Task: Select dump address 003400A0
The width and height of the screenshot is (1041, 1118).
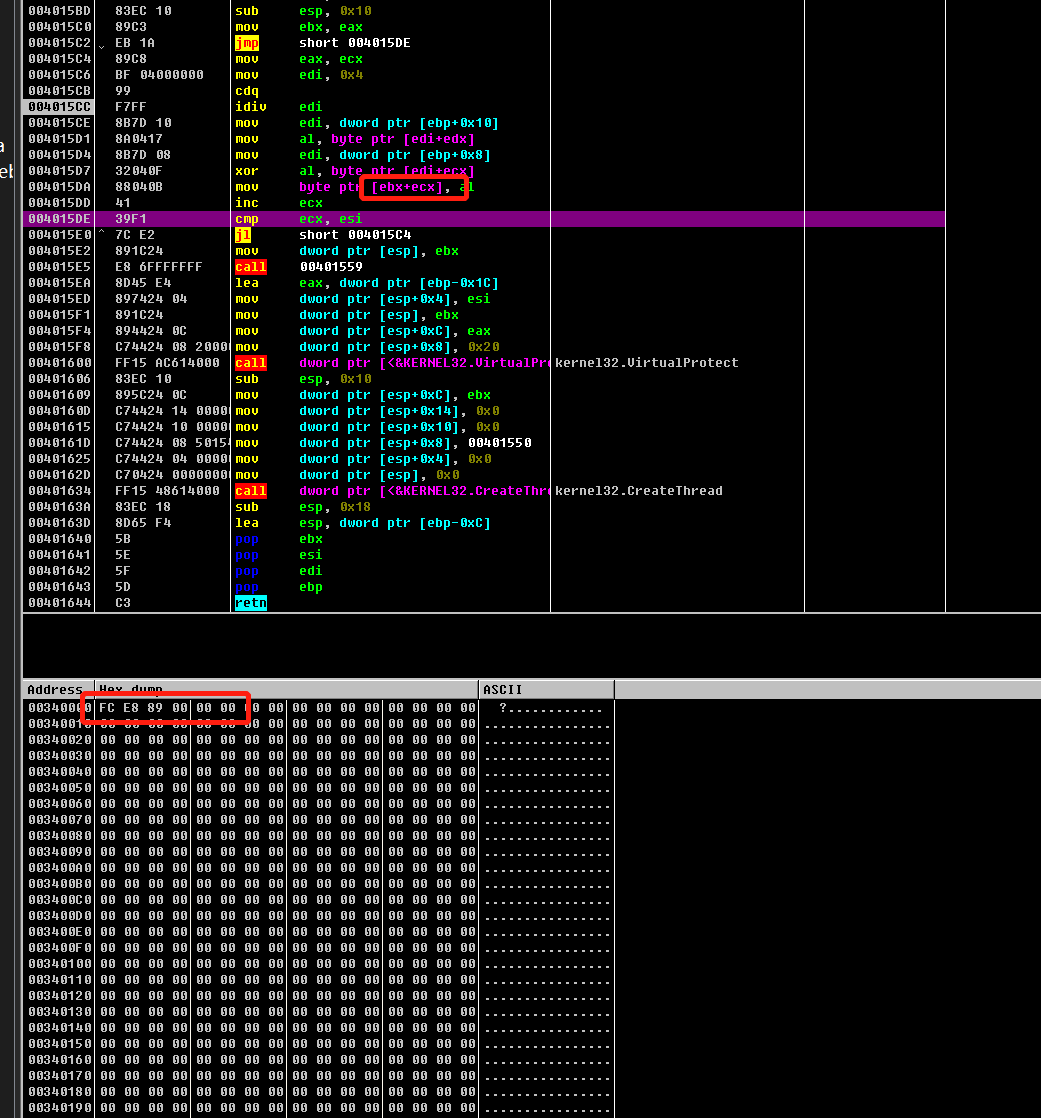Action: click(x=60, y=868)
